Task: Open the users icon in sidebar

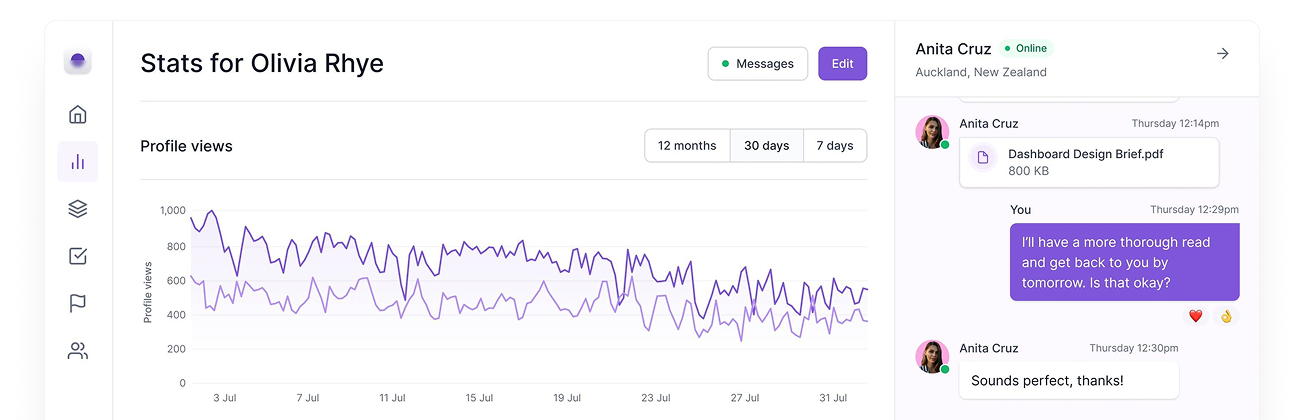Action: (x=78, y=351)
